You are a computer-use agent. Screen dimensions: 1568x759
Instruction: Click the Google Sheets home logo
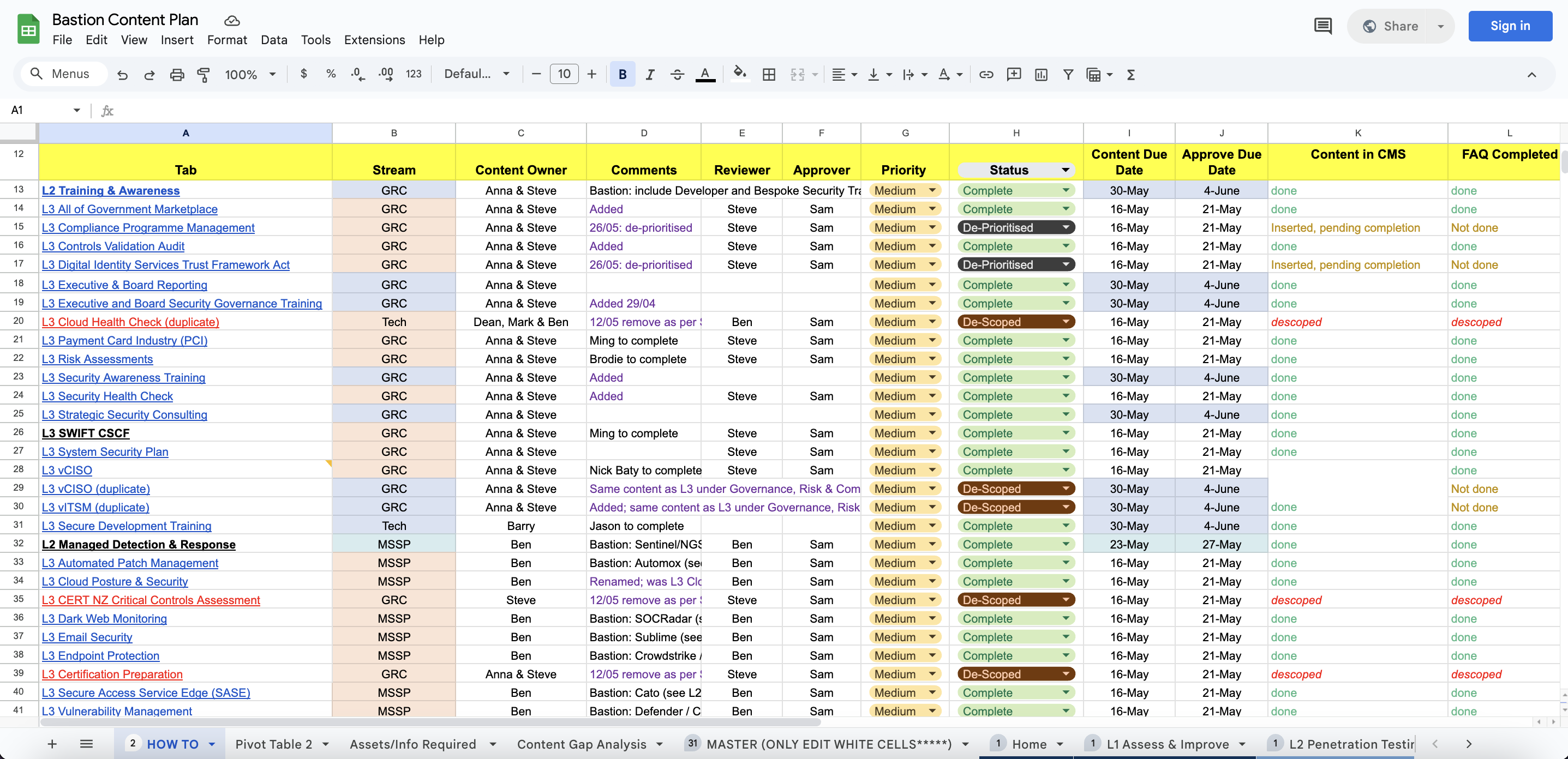pos(28,29)
